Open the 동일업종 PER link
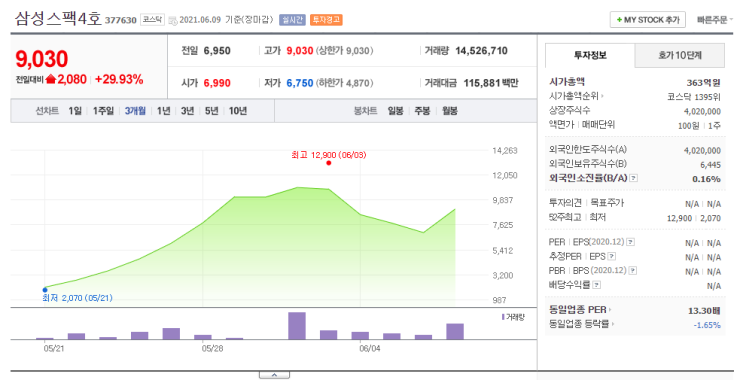Image resolution: width=743 pixels, height=380 pixels. 580,310
